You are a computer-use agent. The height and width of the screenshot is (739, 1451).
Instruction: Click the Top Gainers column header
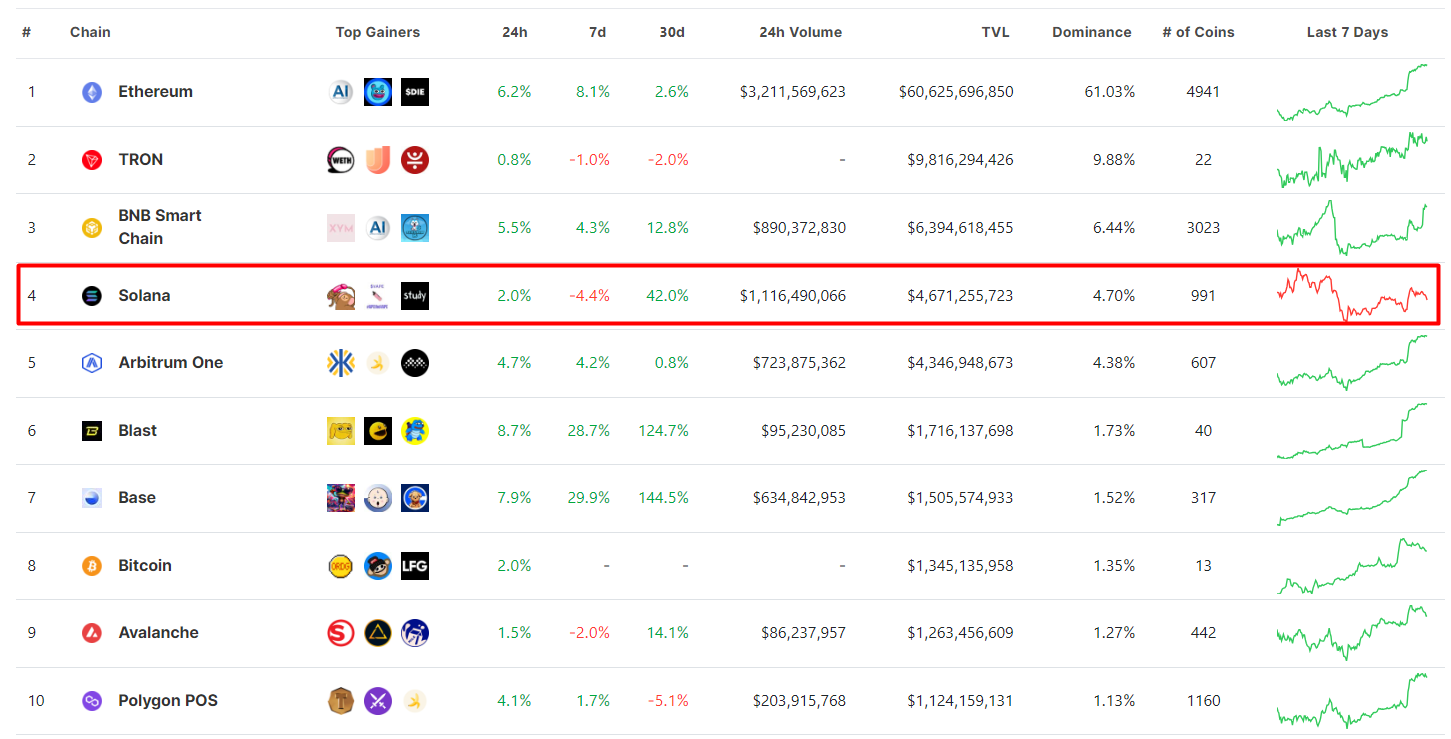(x=378, y=32)
